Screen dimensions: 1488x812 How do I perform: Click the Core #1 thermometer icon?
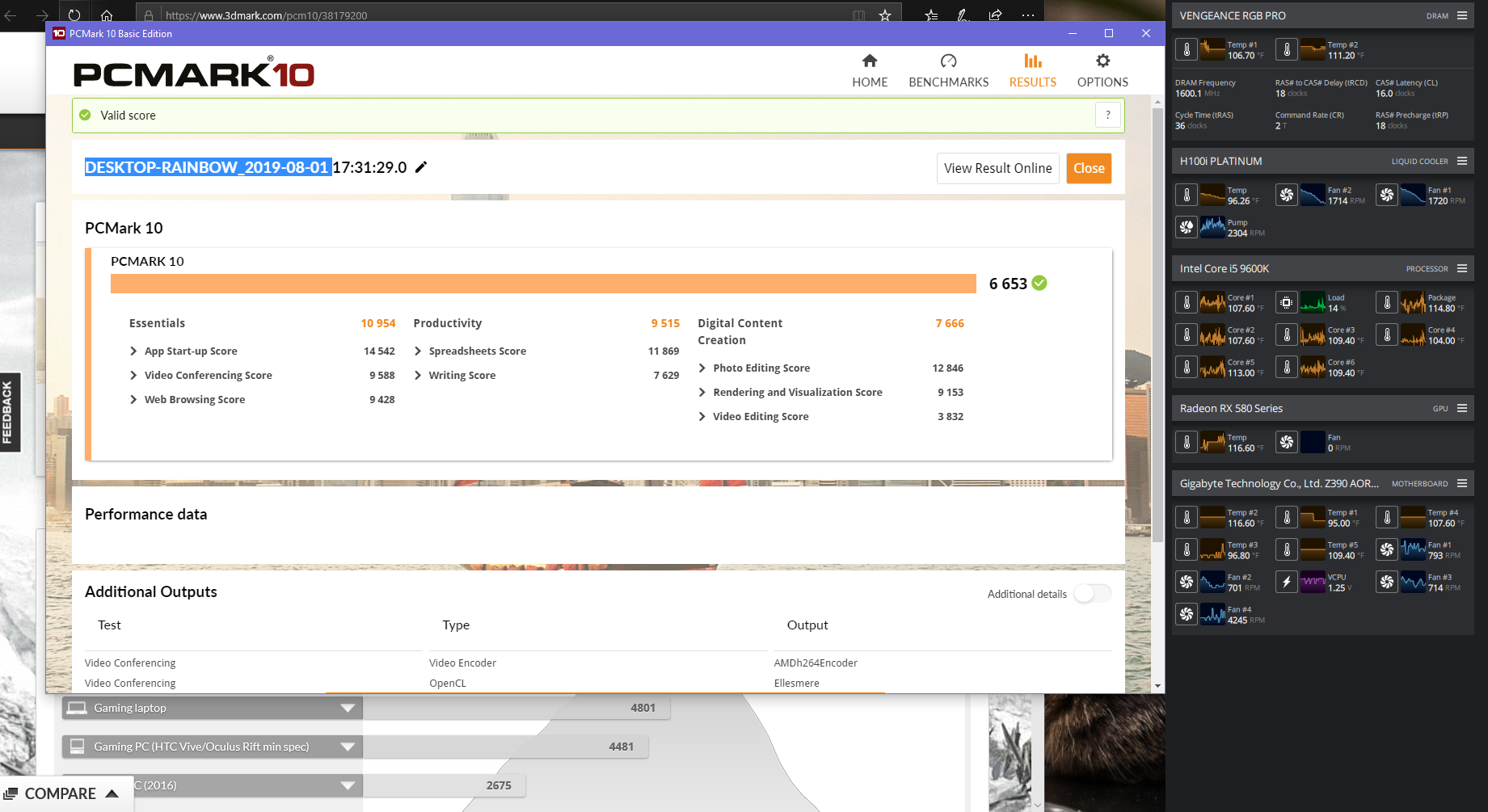(x=1187, y=302)
